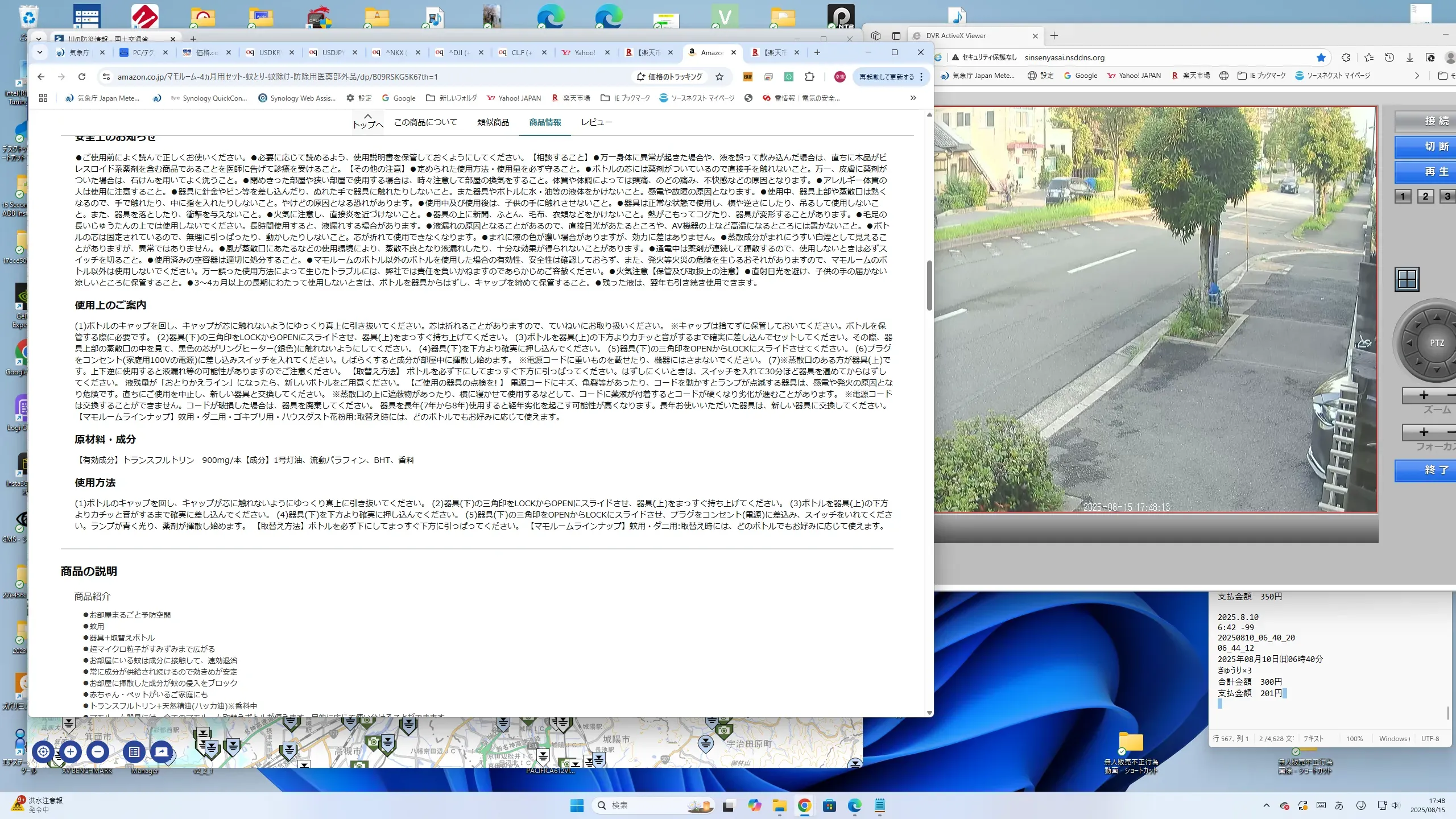Select camera channel 1 in DVR viewer
The height and width of the screenshot is (819, 1456).
(1403, 196)
